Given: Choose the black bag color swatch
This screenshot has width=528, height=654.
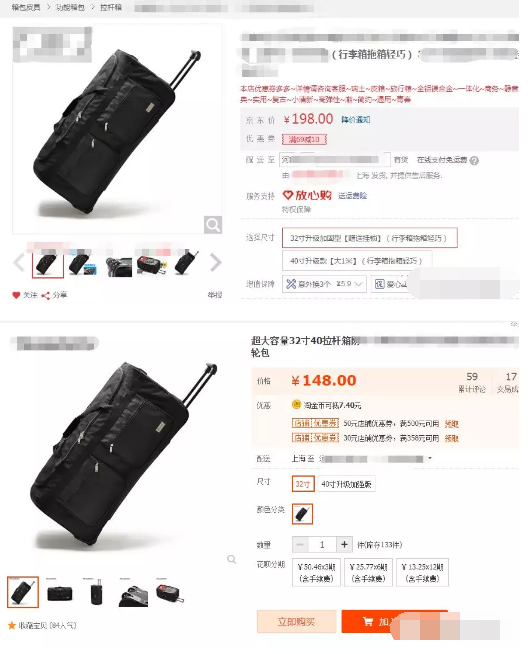Looking at the screenshot, I should (302, 514).
